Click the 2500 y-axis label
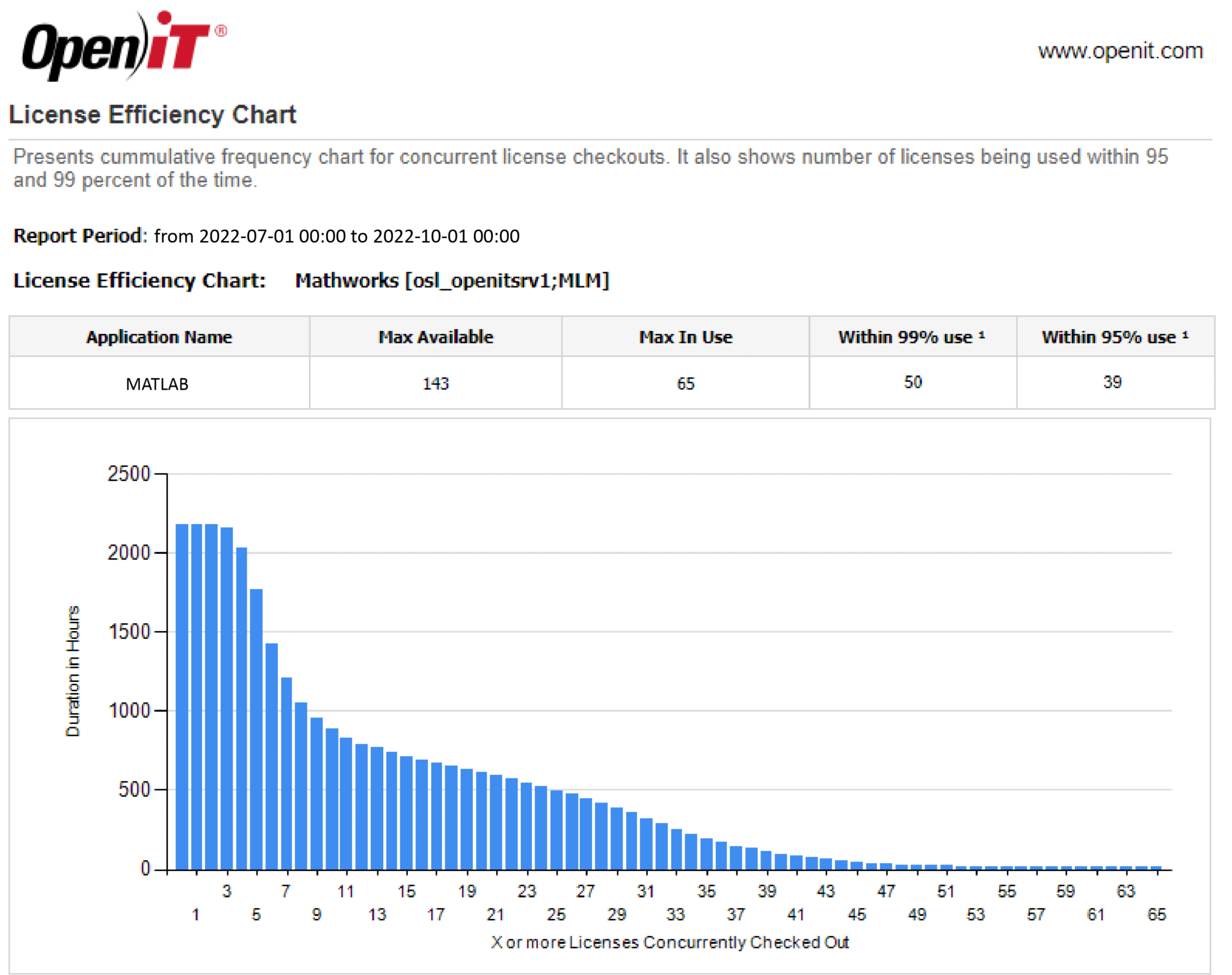Image resolution: width=1232 pixels, height=975 pixels. tap(129, 474)
